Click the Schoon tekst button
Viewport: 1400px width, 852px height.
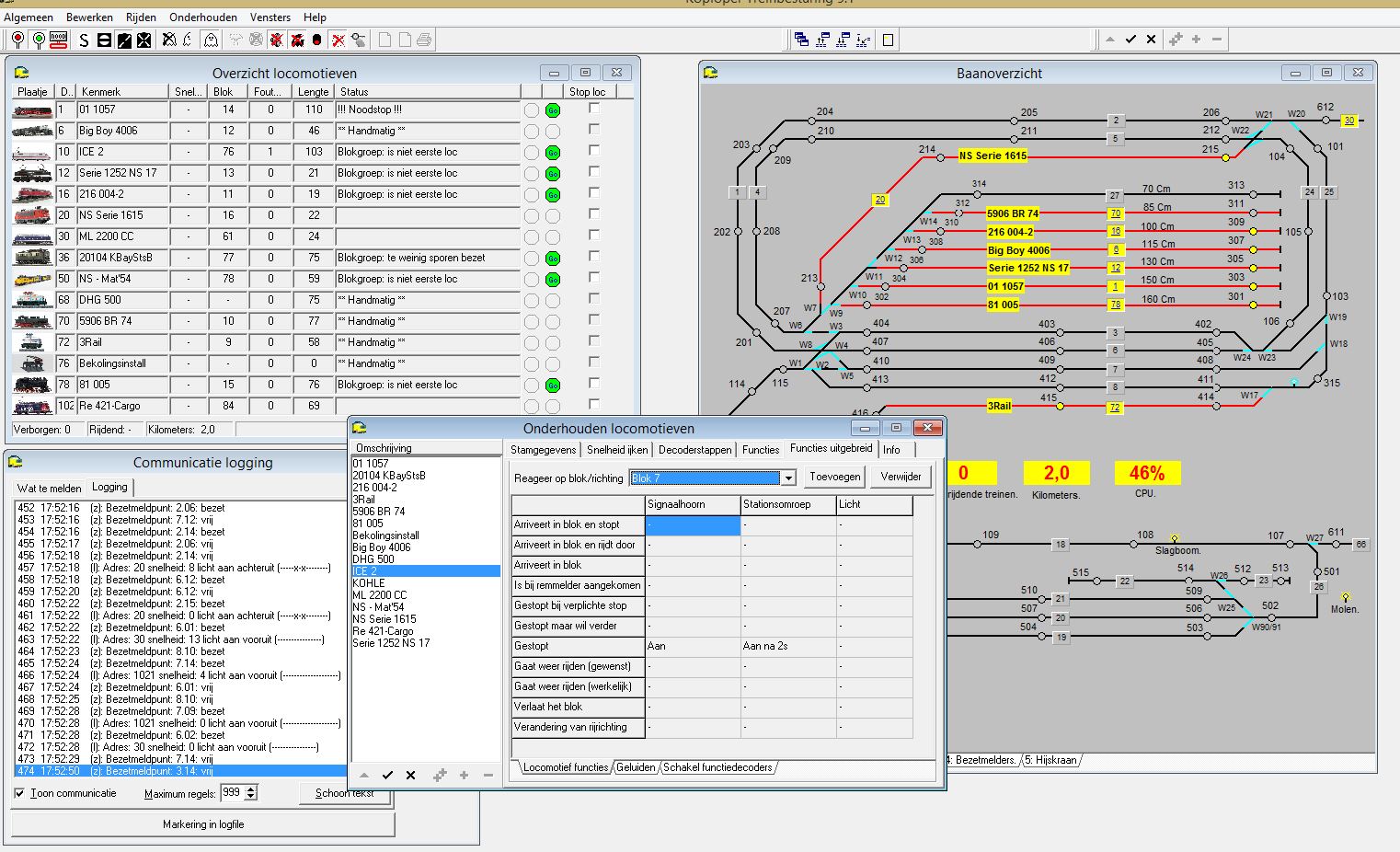pos(345,793)
